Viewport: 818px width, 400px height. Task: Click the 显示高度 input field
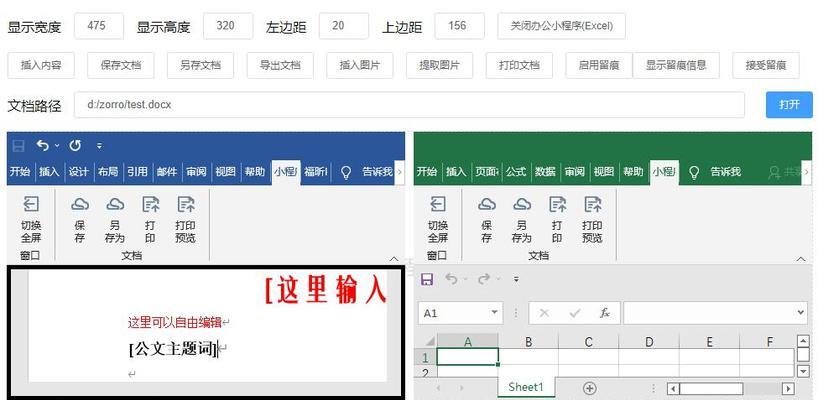(x=228, y=26)
